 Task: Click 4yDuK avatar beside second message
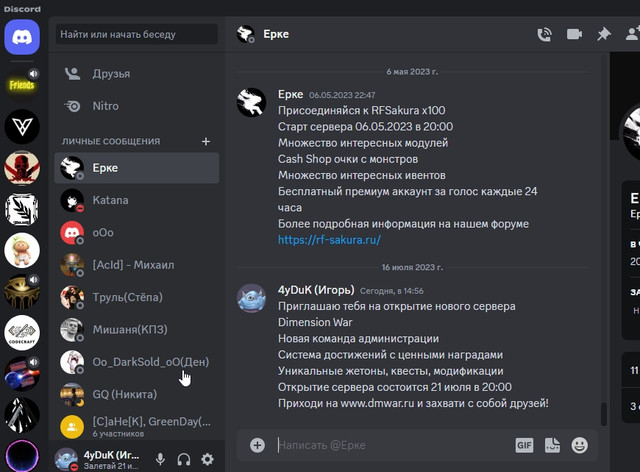coord(251,298)
